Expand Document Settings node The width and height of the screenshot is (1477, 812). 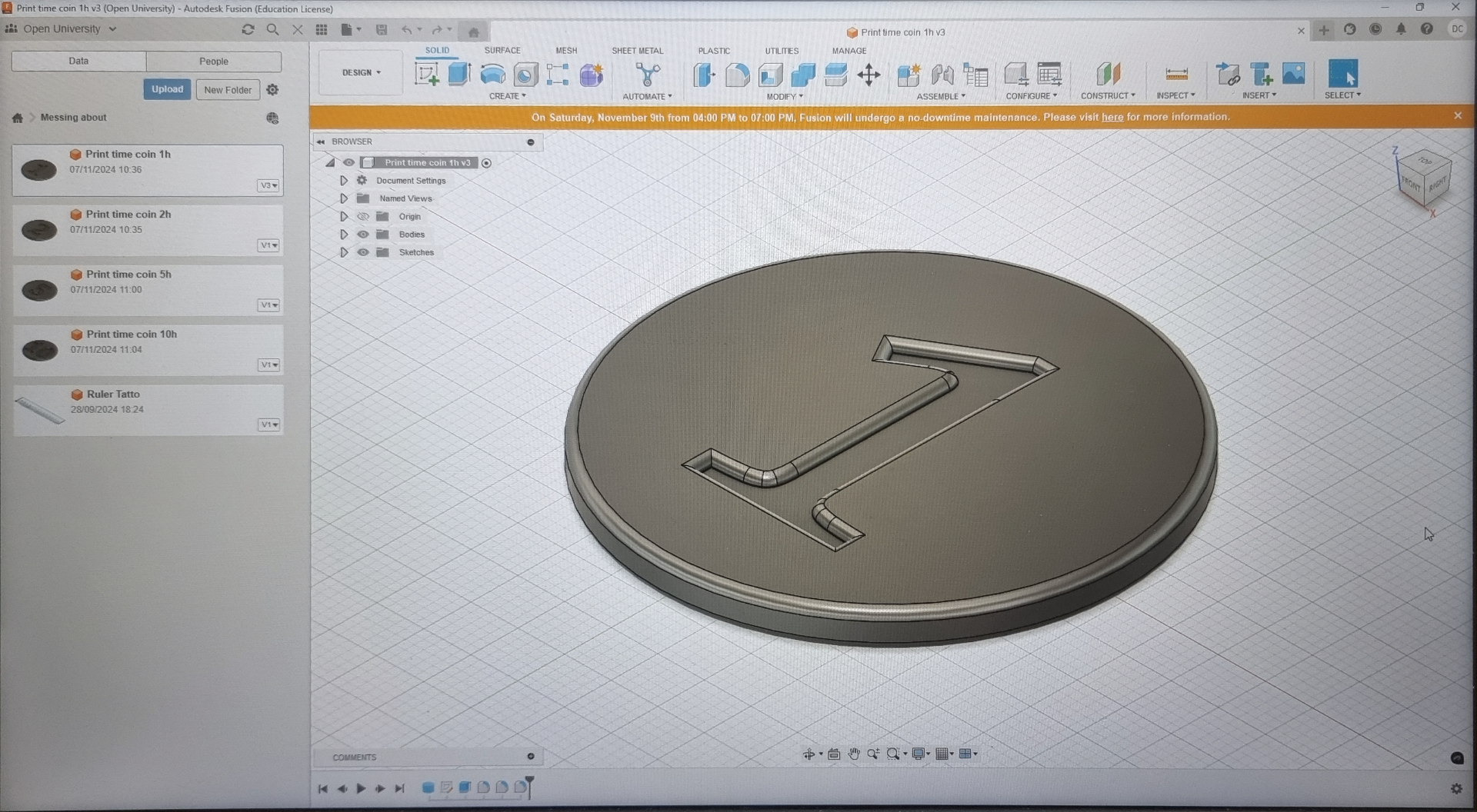pyautogui.click(x=344, y=181)
